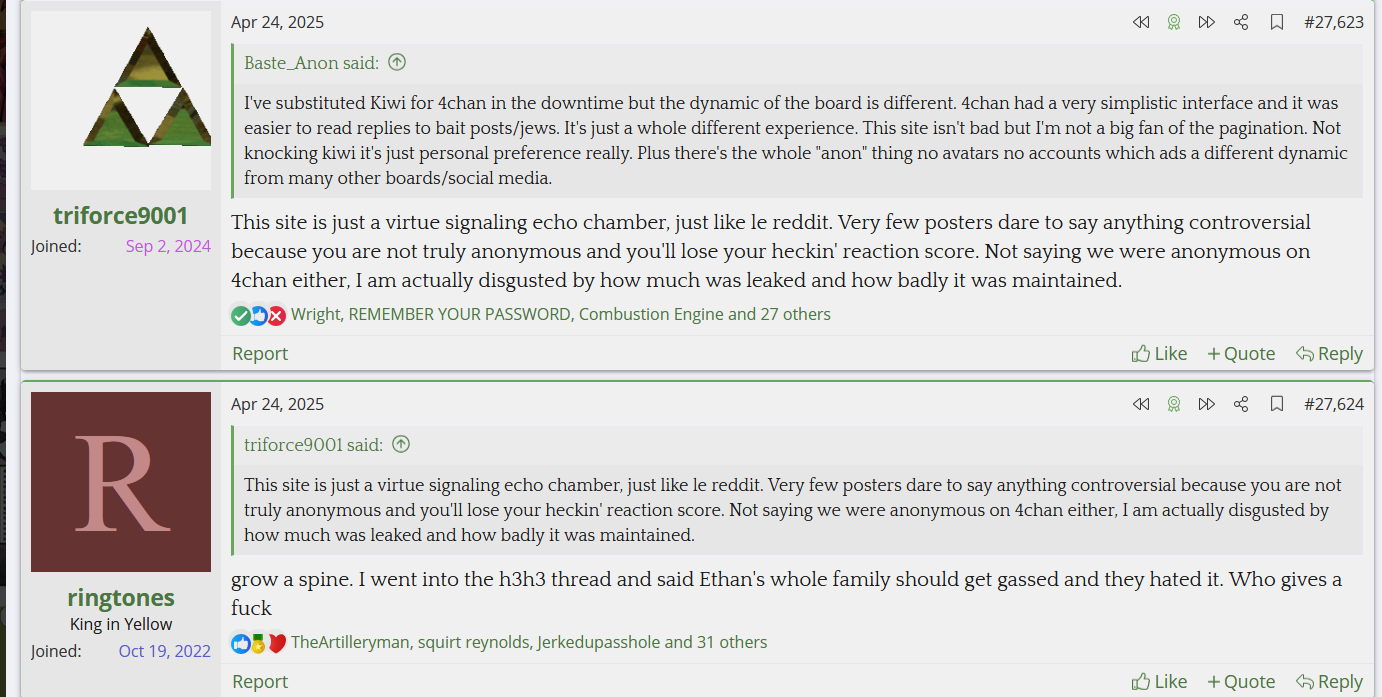Bookmark post #27,624

pos(1277,404)
